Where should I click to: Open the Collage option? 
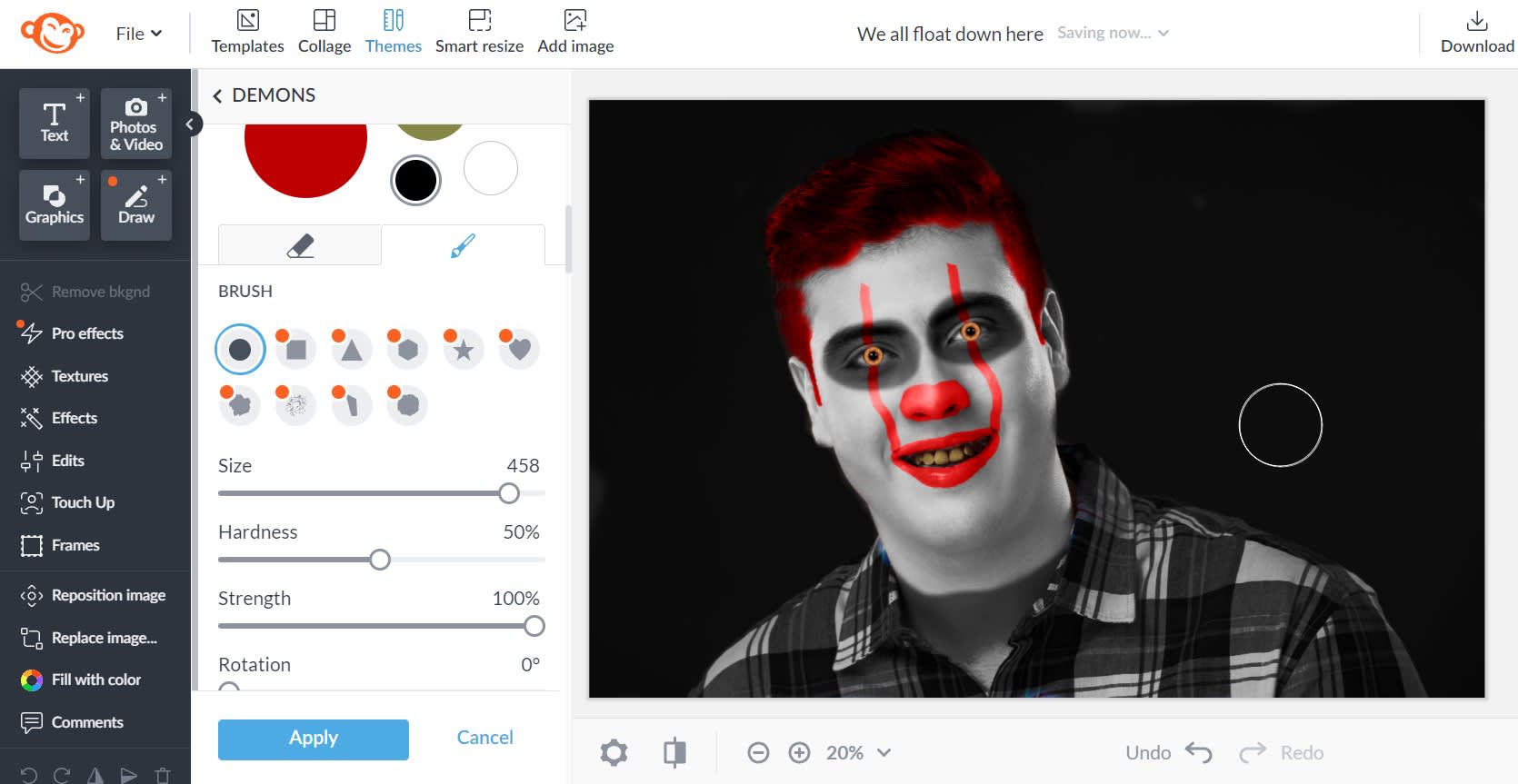[325, 33]
